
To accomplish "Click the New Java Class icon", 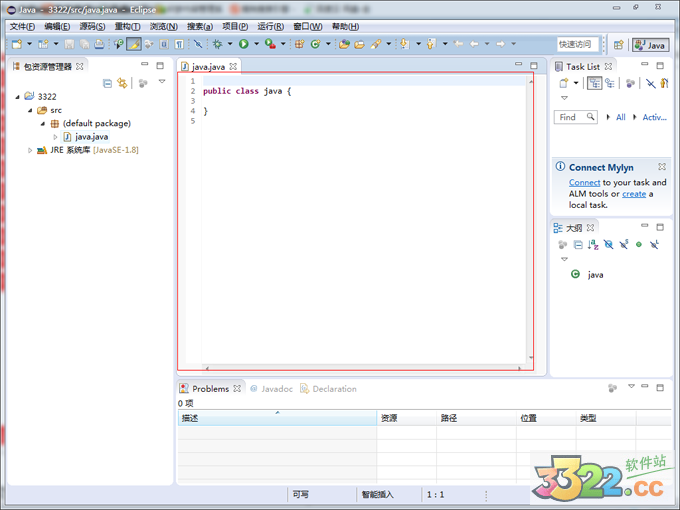I will [315, 44].
